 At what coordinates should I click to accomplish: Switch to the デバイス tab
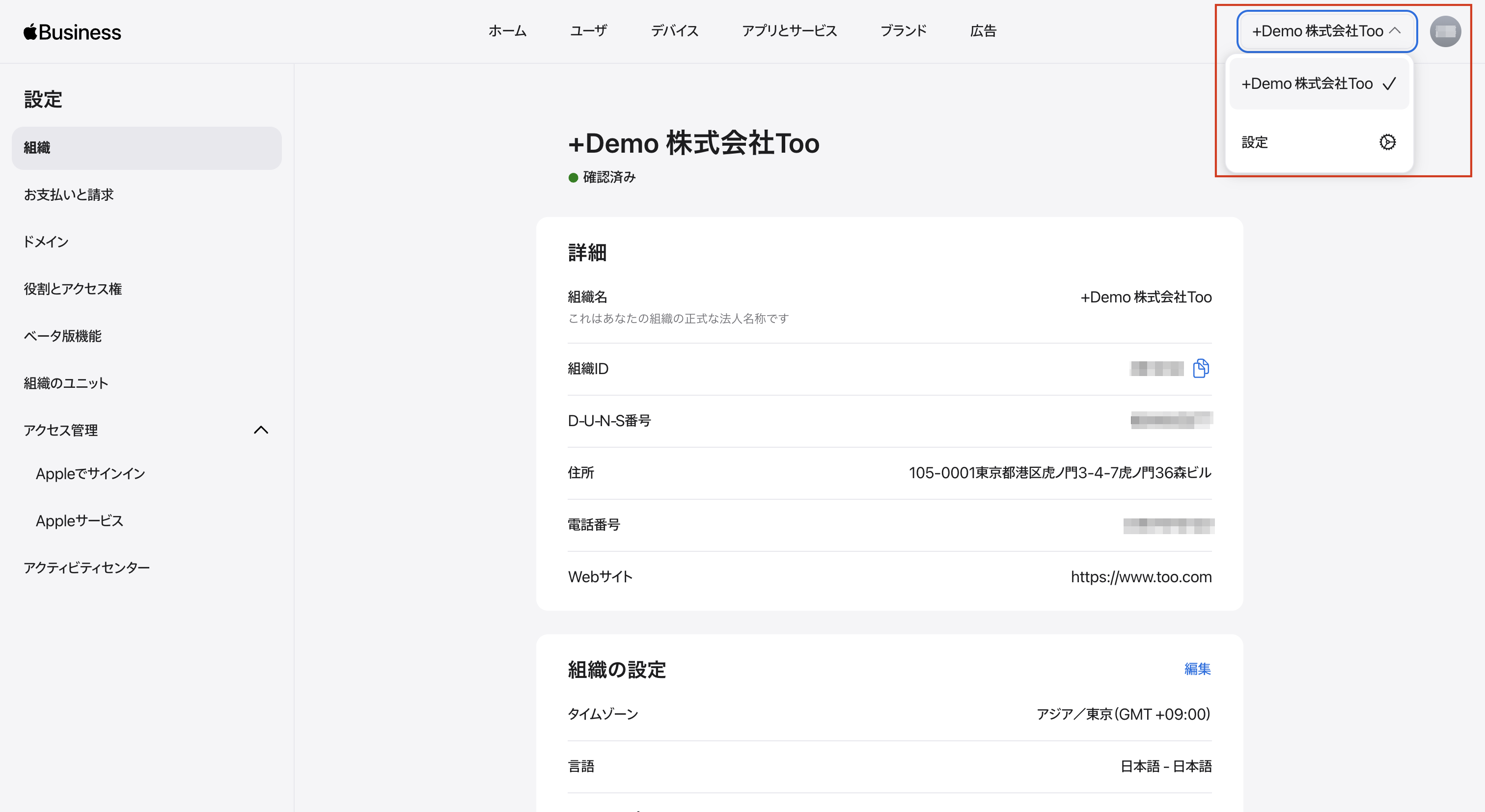tap(674, 31)
